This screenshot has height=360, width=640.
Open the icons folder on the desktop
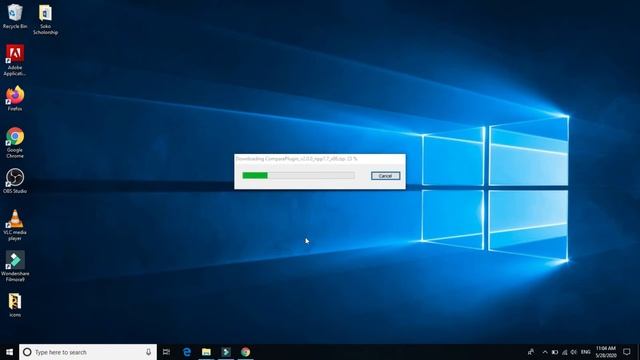15,305
